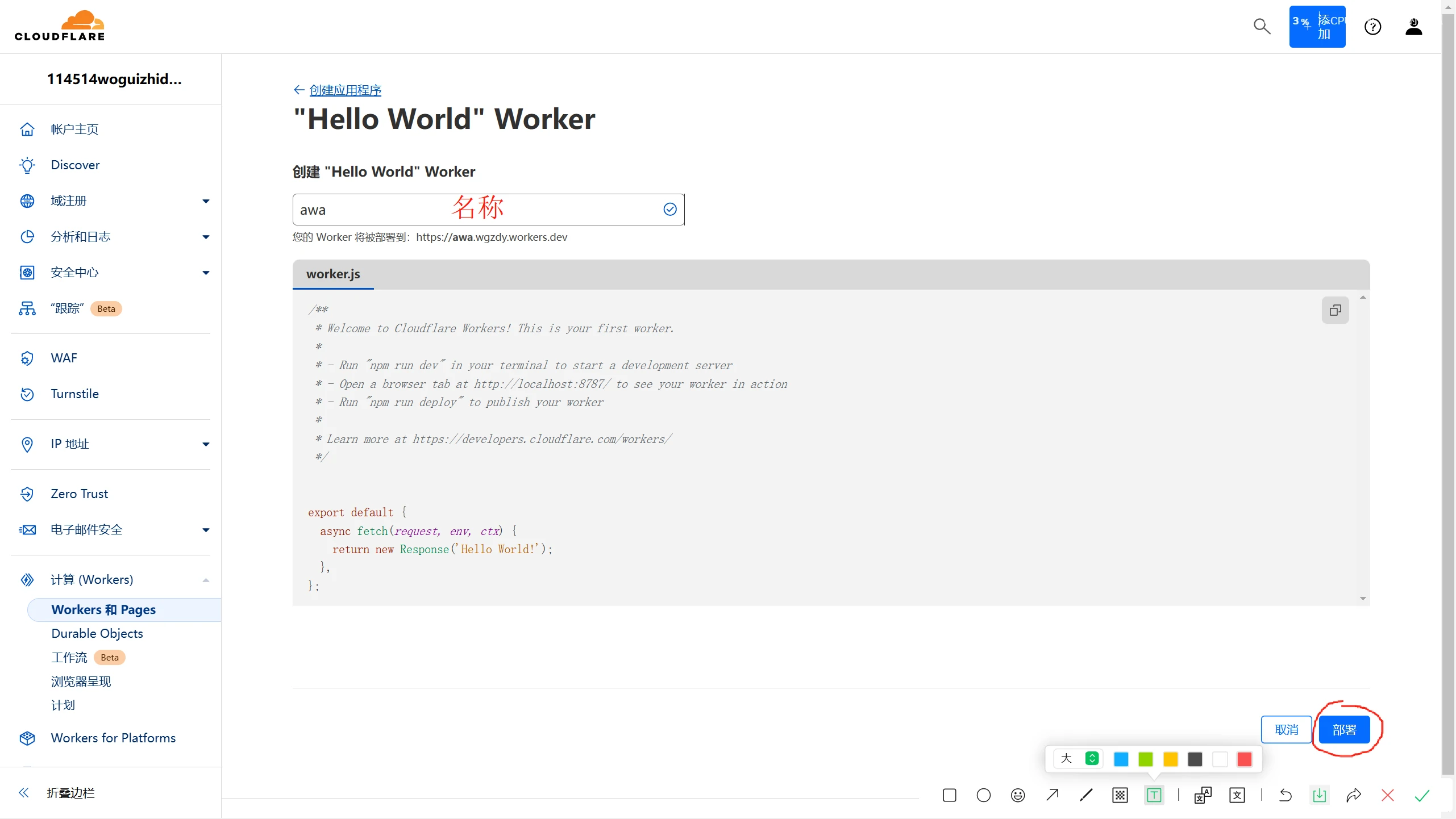Save screenshot with download icon

[x=1319, y=795]
